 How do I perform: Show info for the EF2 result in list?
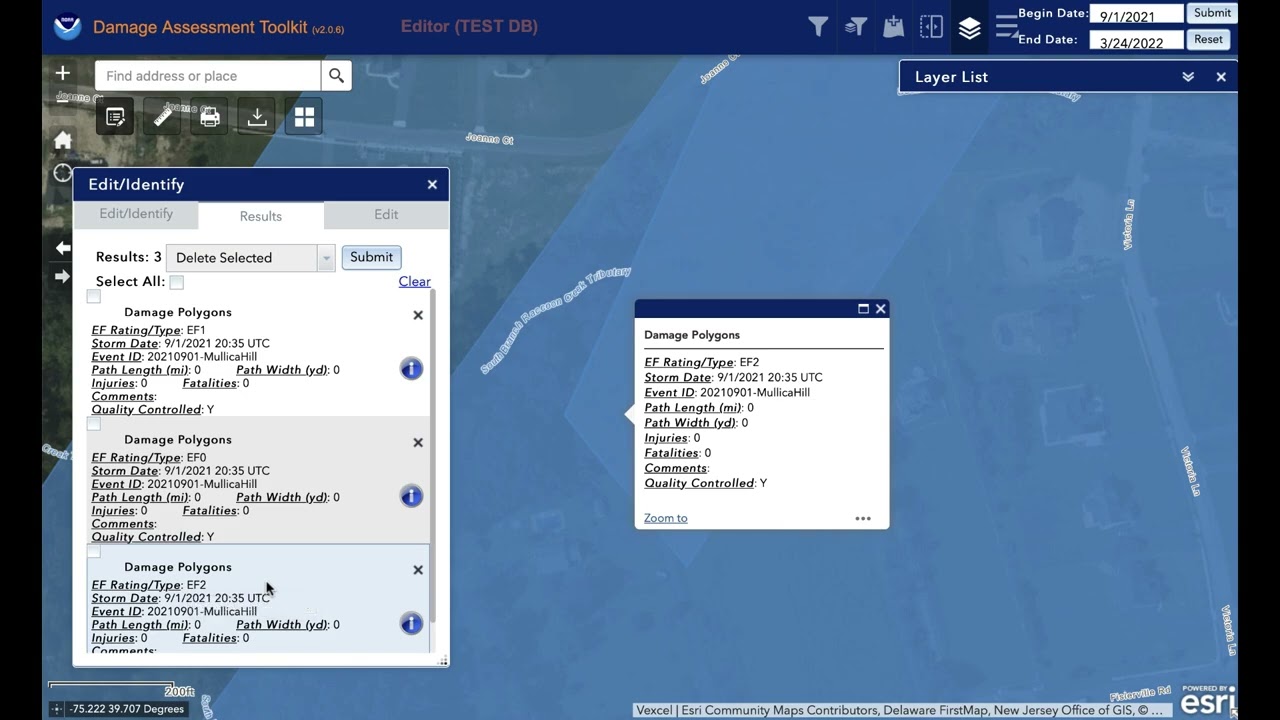[411, 623]
